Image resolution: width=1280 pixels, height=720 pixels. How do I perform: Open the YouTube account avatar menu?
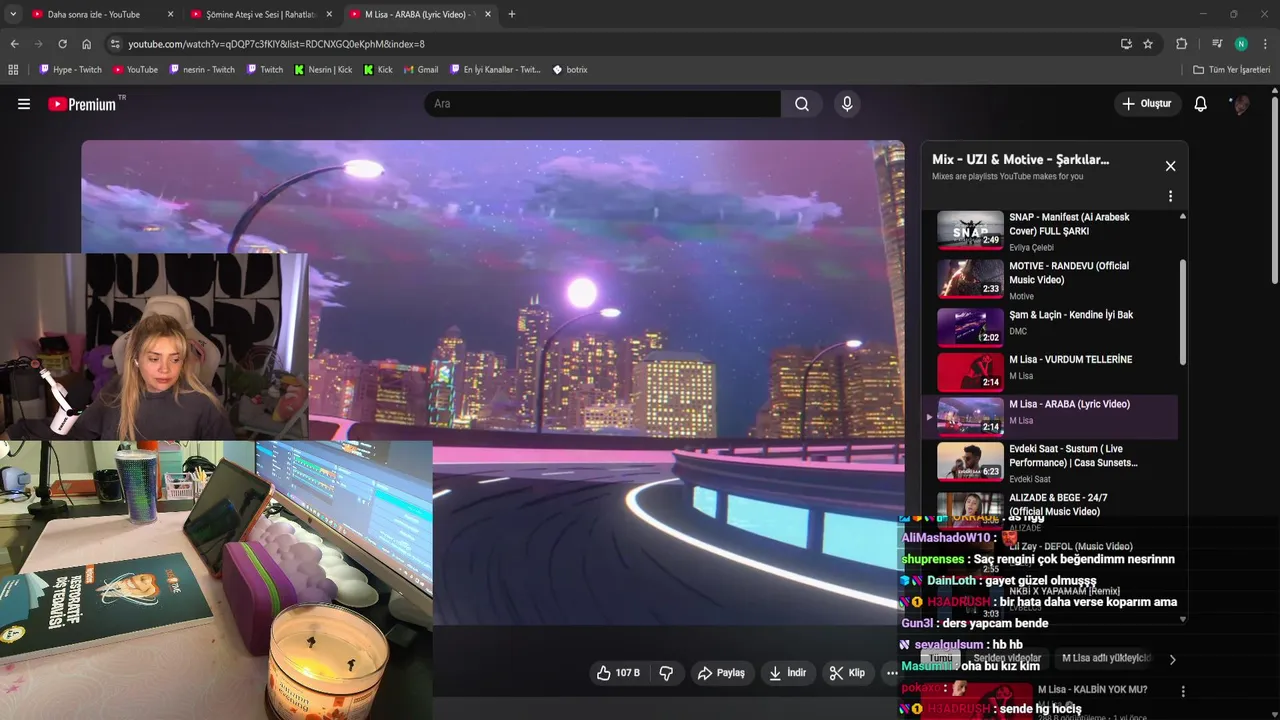coord(1240,104)
